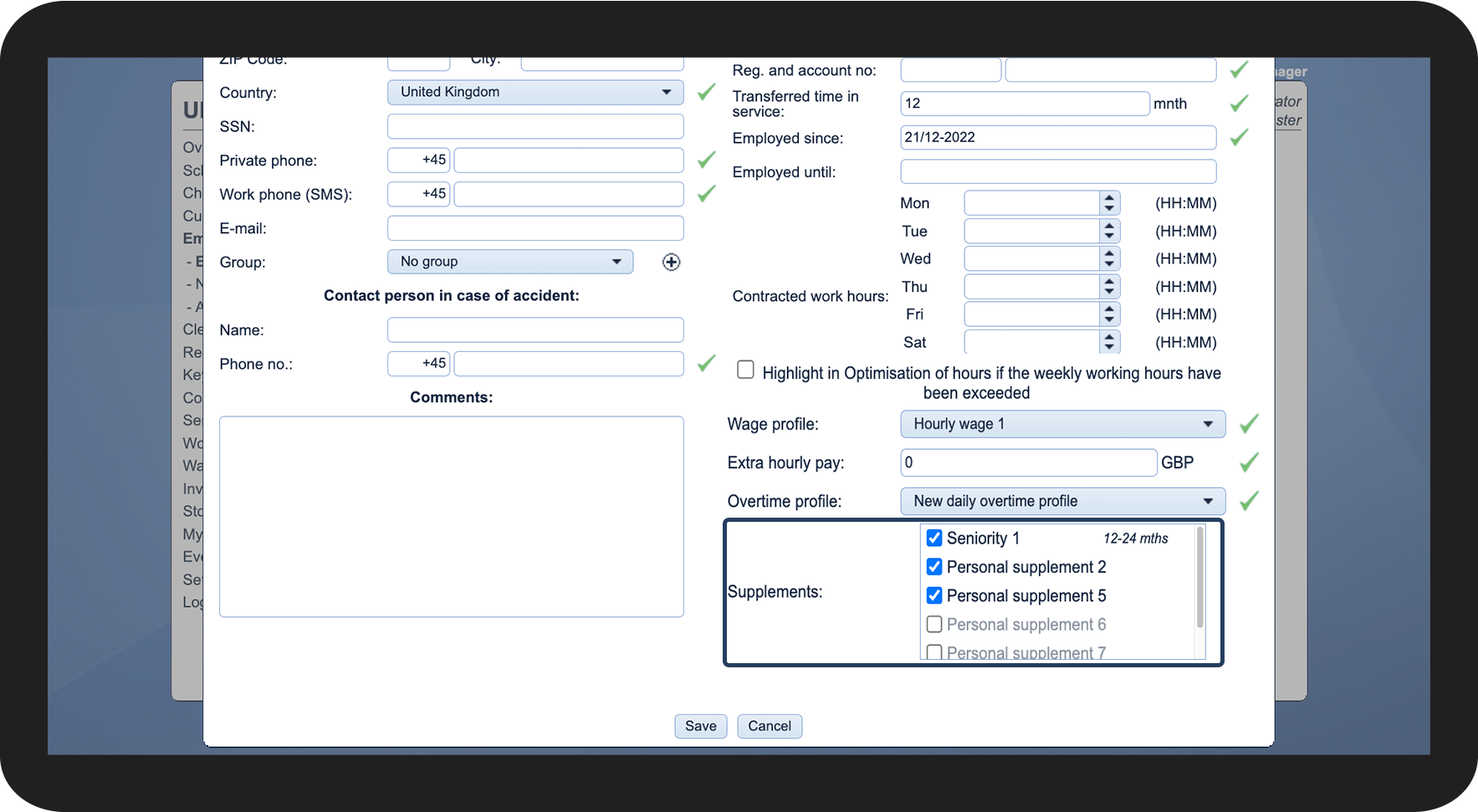
Task: Click the Wednesday contracted hours stepper
Action: pyautogui.click(x=1109, y=258)
